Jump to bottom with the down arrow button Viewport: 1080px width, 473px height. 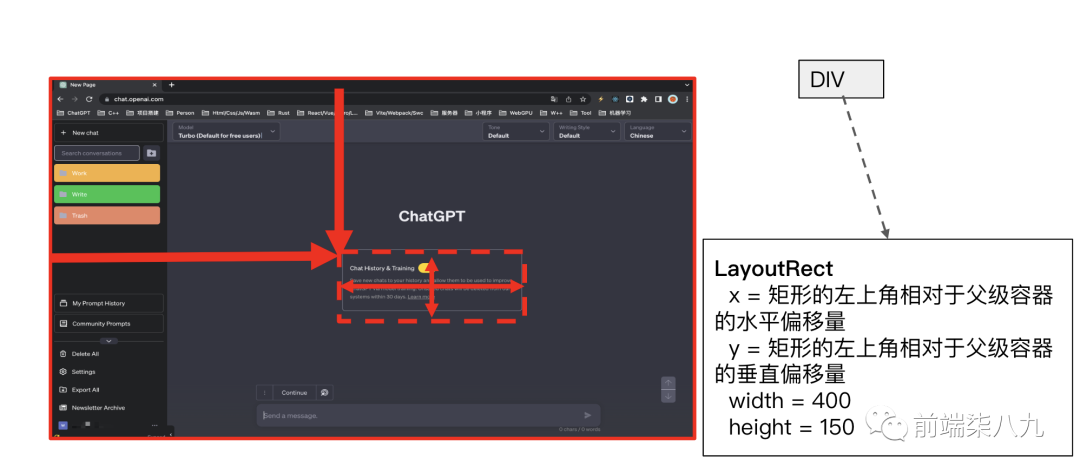668,397
